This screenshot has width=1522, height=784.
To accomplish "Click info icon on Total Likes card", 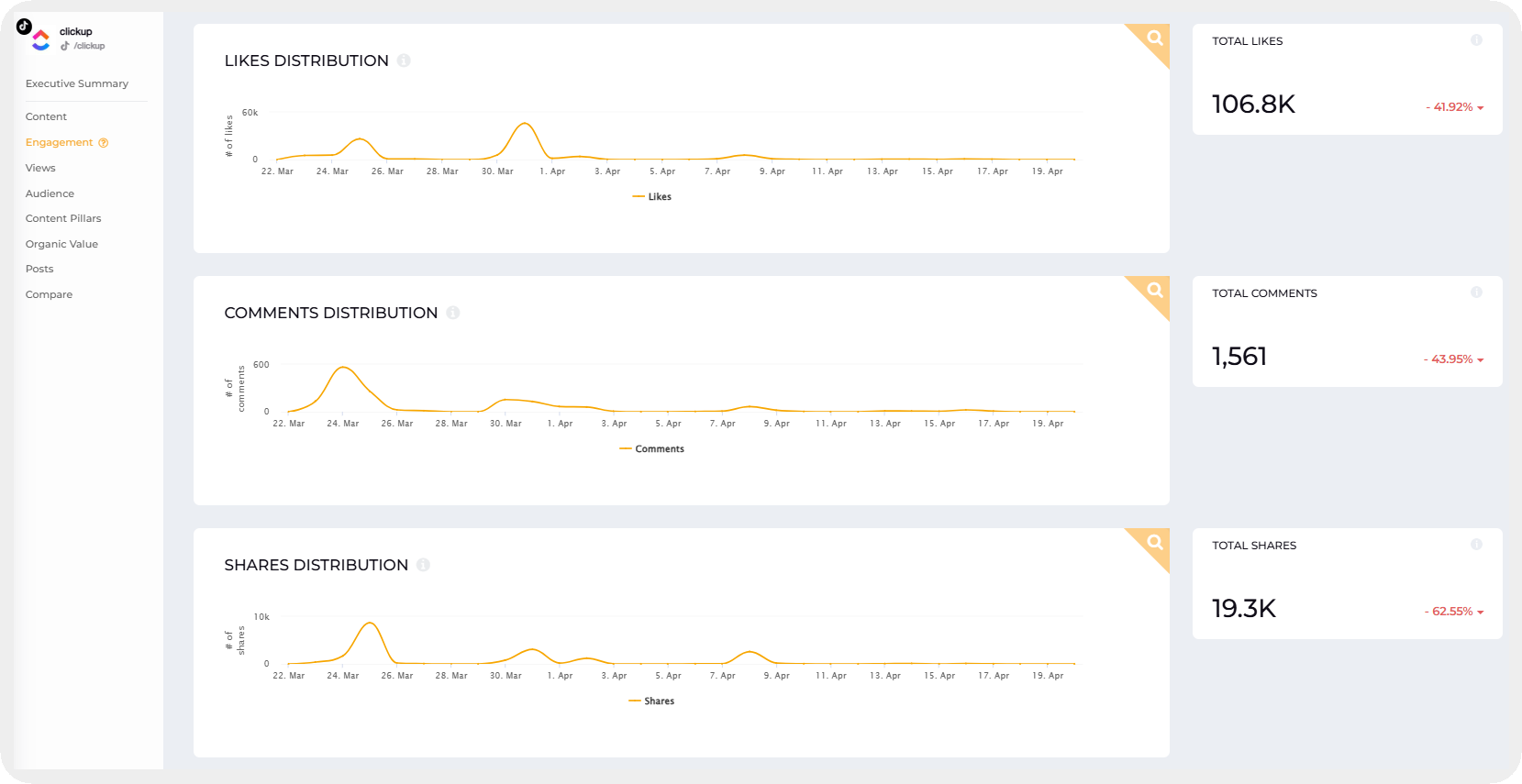I will click(x=1476, y=40).
